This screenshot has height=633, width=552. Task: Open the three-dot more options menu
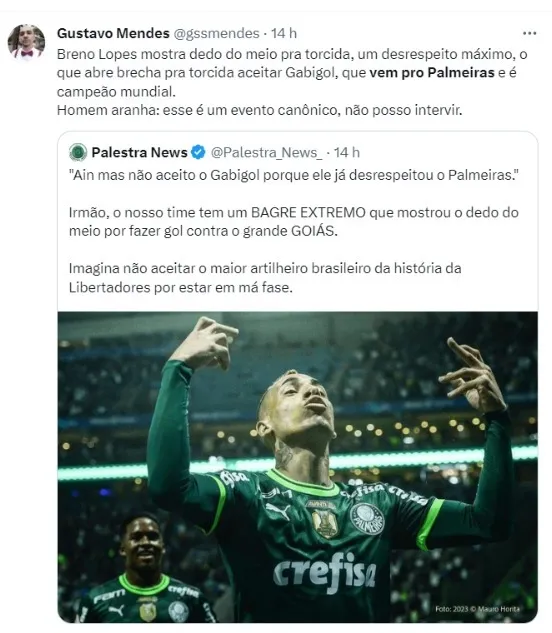pos(529,33)
